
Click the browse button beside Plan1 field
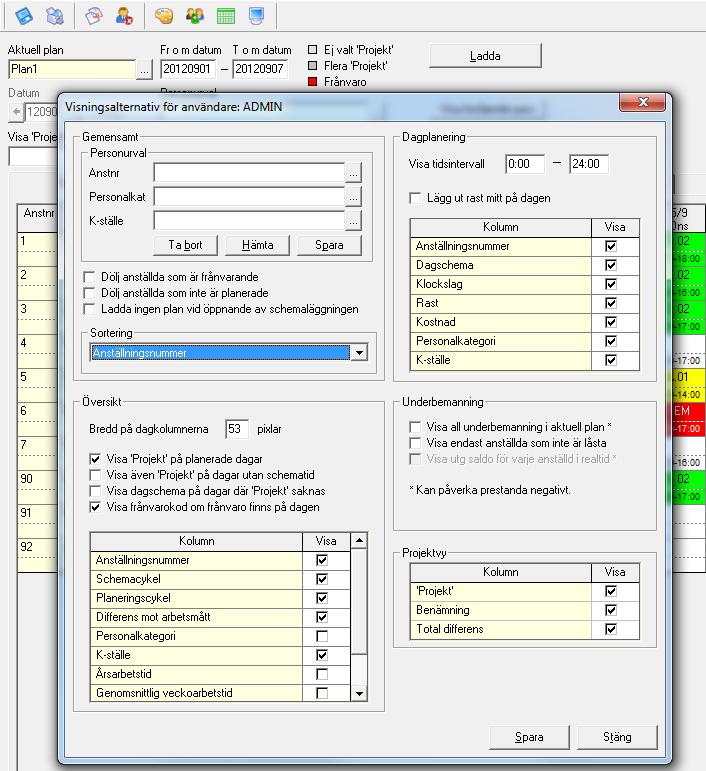click(144, 70)
